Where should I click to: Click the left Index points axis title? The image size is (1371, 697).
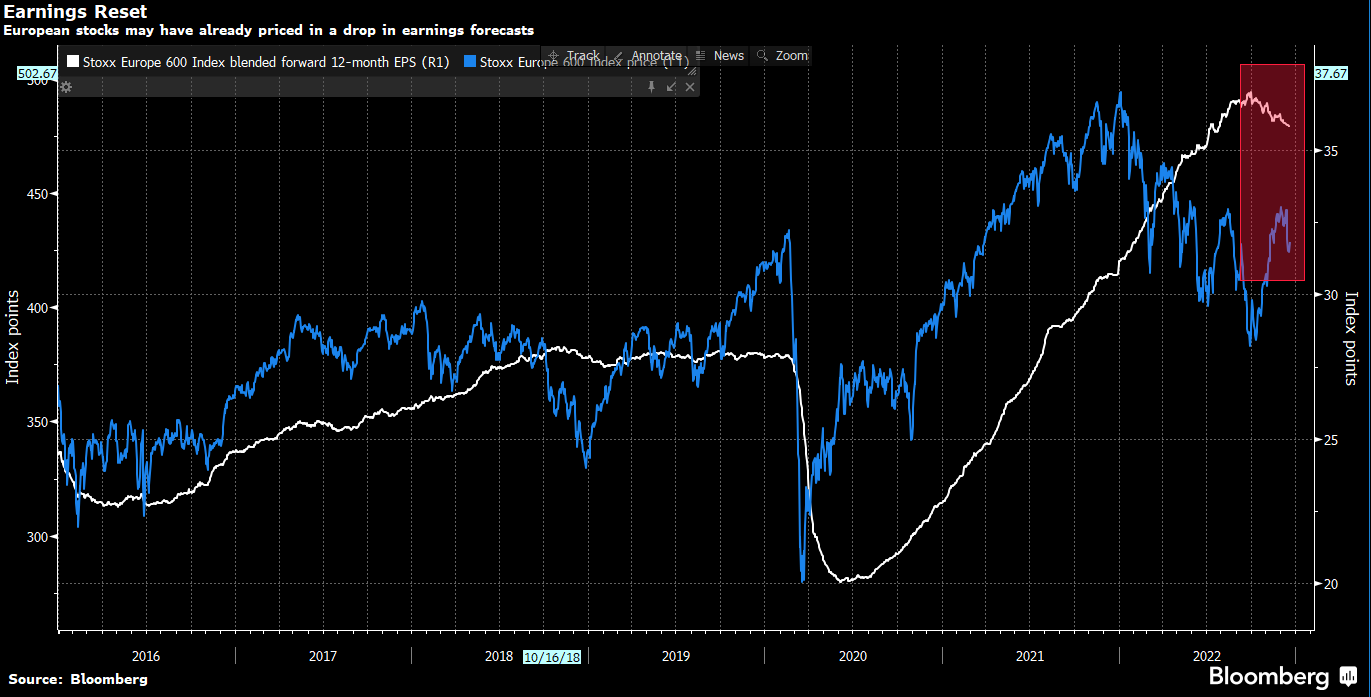(13, 336)
